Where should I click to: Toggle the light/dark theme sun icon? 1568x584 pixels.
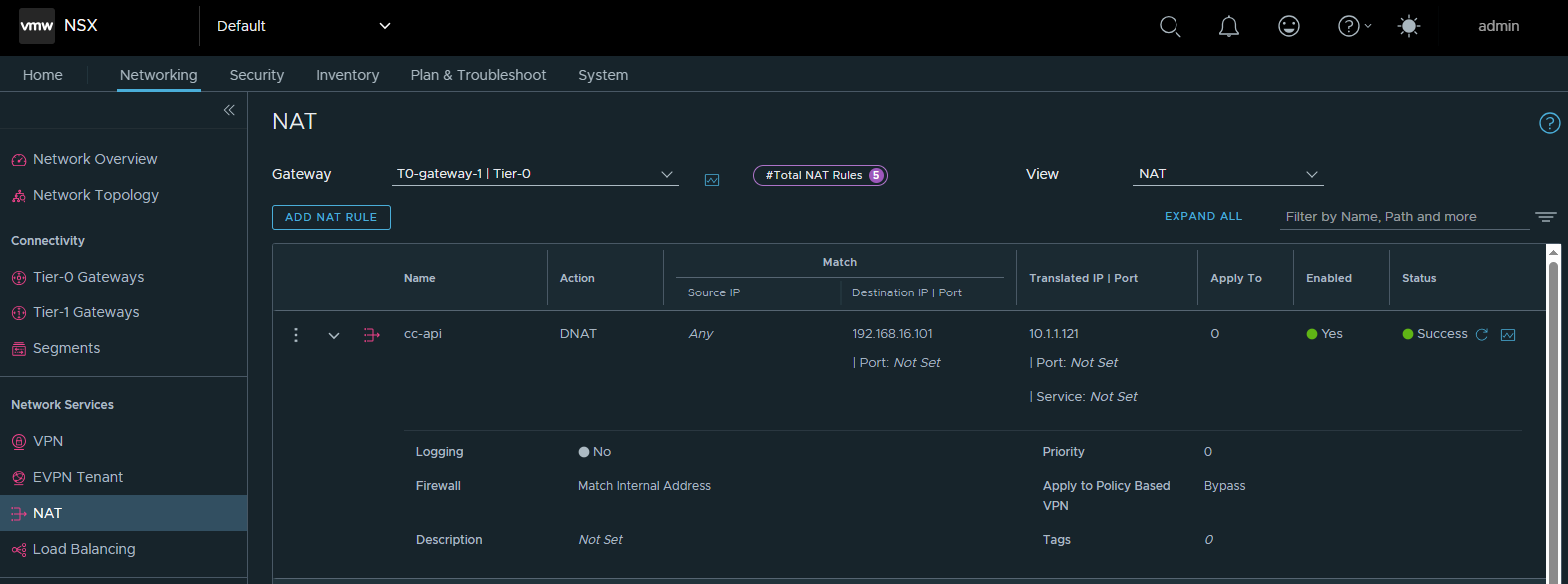pos(1409,26)
